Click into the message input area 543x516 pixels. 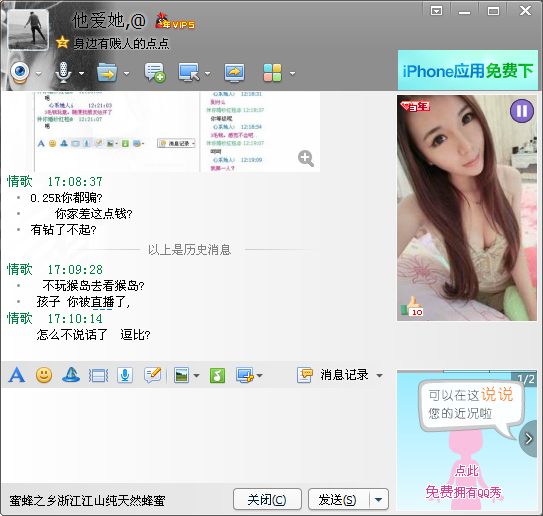click(196, 435)
